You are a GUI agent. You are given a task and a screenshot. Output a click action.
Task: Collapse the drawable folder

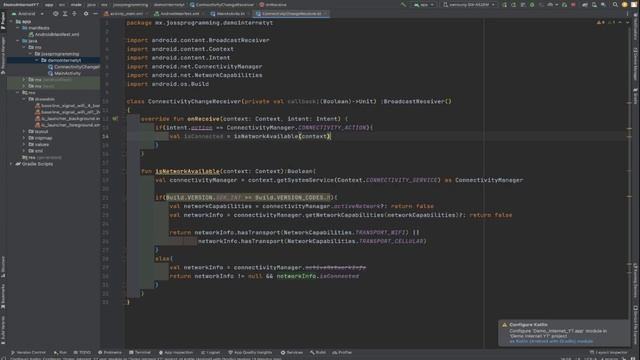pyautogui.click(x=24, y=99)
